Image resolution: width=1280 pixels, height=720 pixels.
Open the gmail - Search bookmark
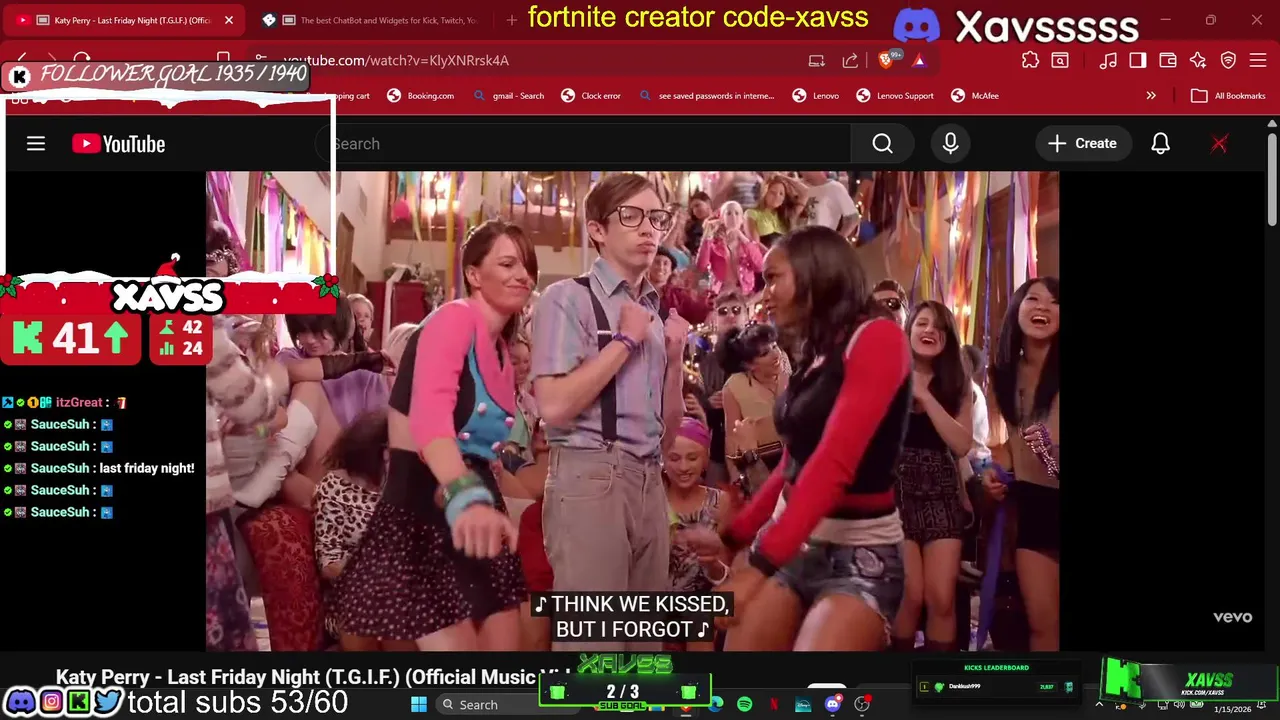click(509, 96)
